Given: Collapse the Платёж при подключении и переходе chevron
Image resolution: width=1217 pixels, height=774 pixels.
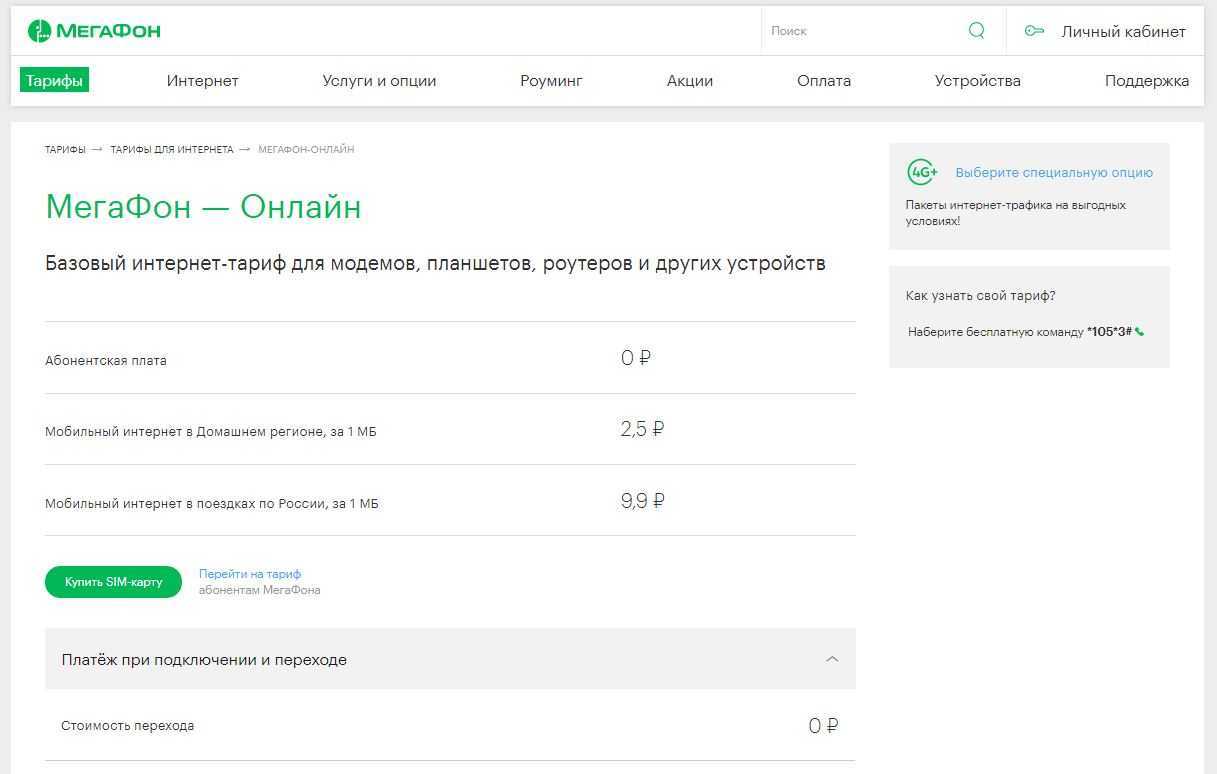Looking at the screenshot, I should 832,659.
